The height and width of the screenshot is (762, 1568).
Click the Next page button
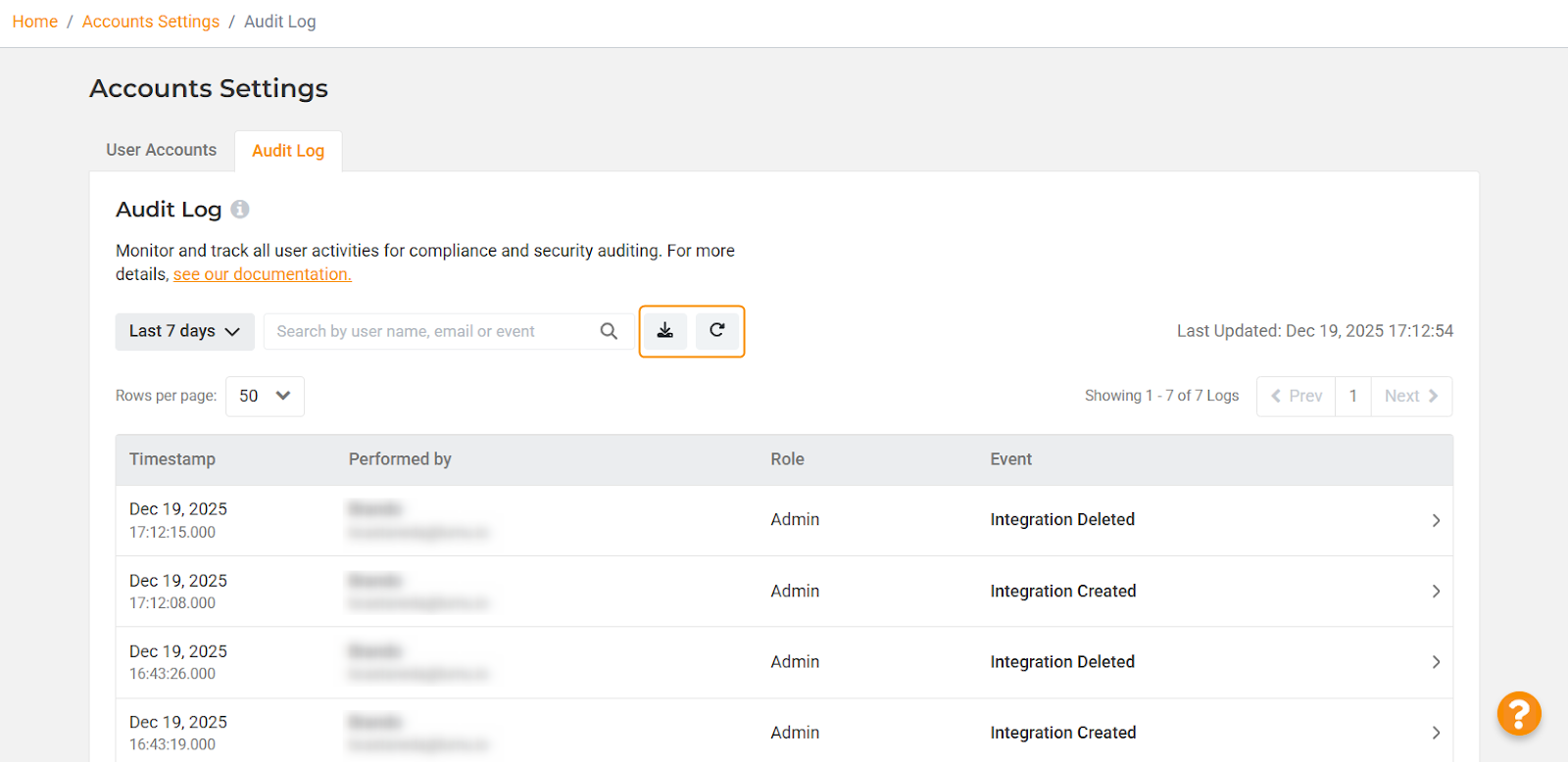(1411, 396)
